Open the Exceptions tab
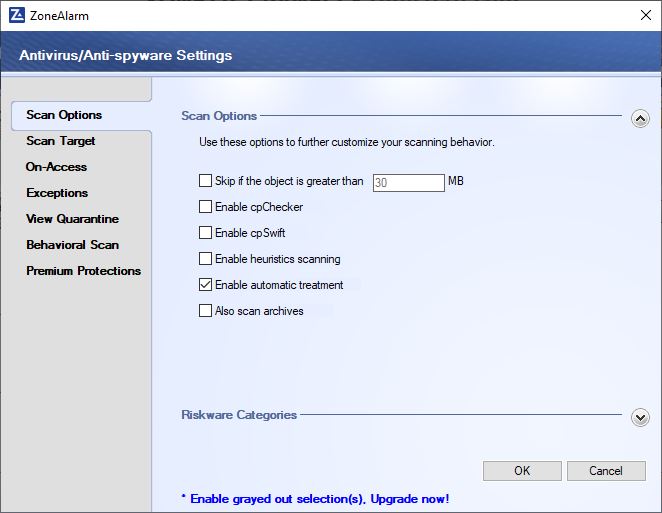The image size is (662, 513). [57, 193]
